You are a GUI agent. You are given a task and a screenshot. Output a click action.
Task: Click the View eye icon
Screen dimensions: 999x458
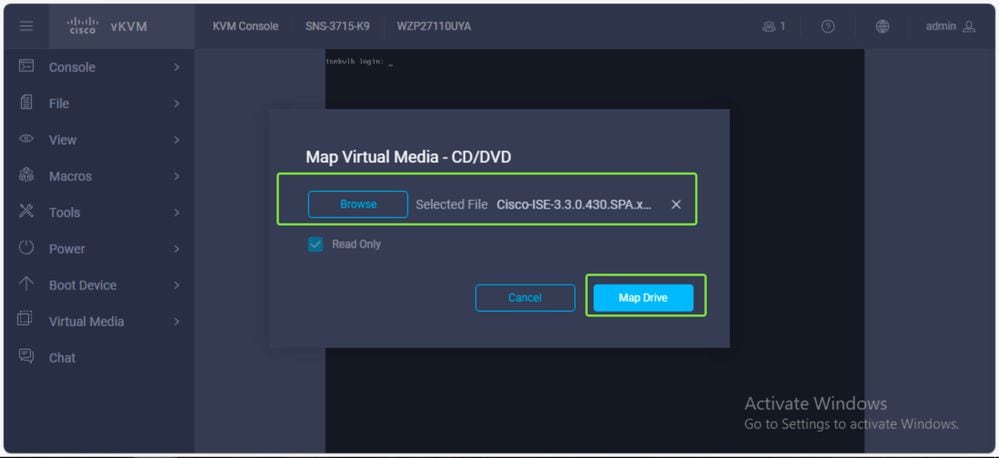(26, 138)
